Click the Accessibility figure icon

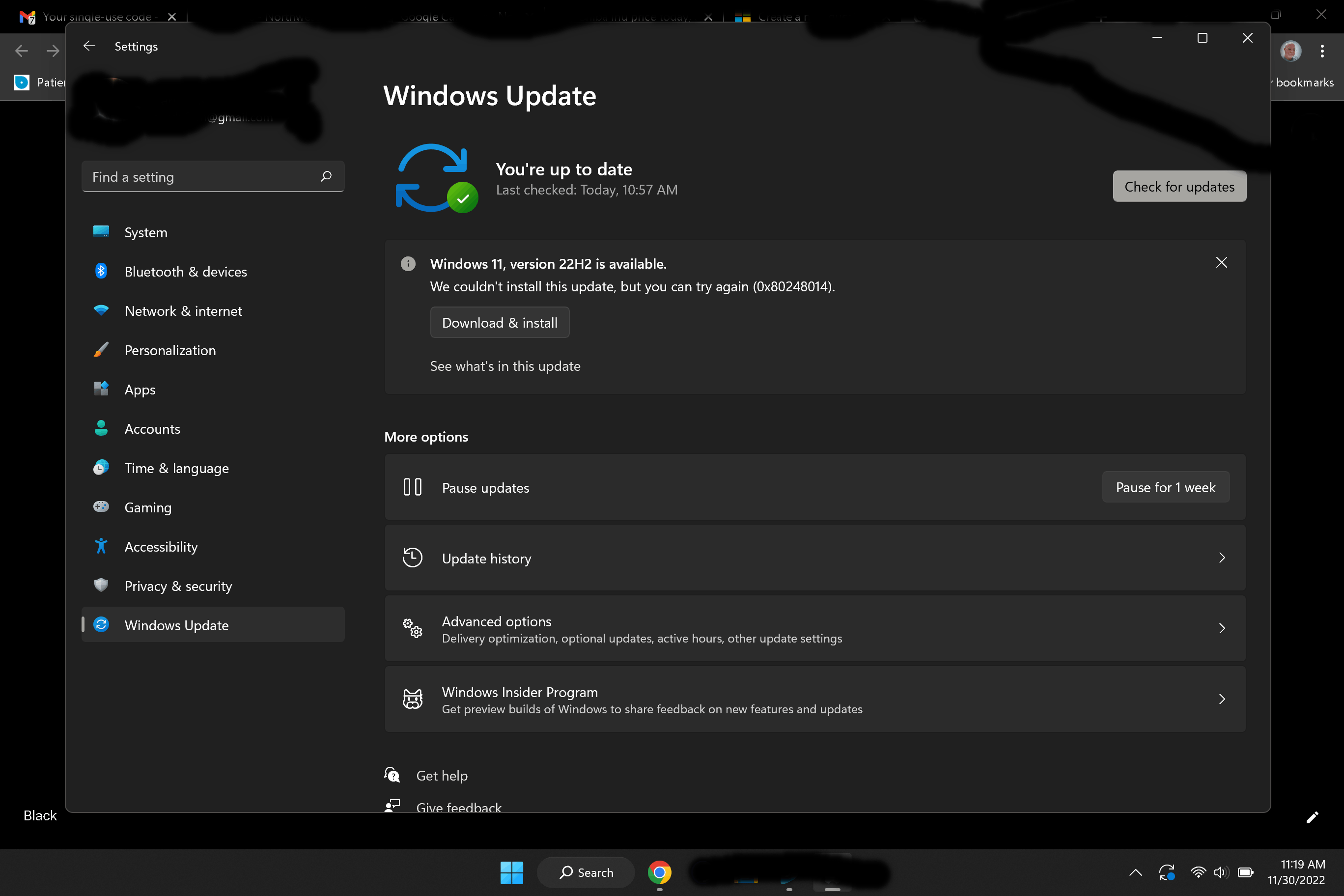click(101, 546)
